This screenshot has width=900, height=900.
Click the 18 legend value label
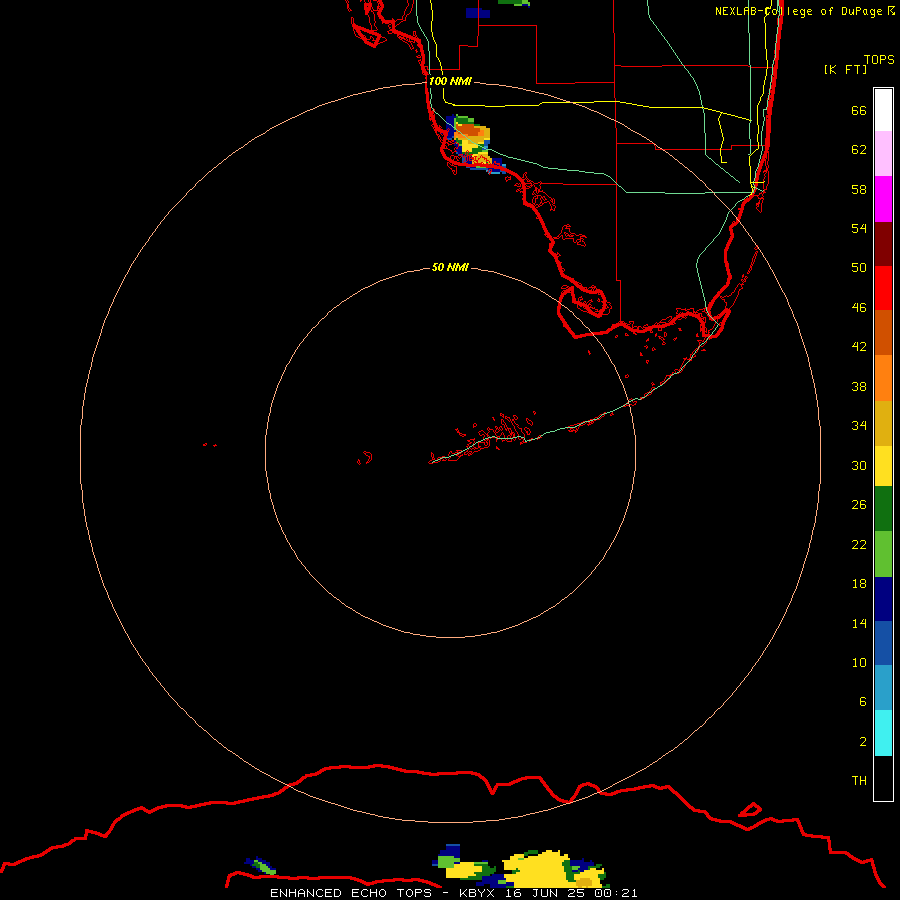859,584
